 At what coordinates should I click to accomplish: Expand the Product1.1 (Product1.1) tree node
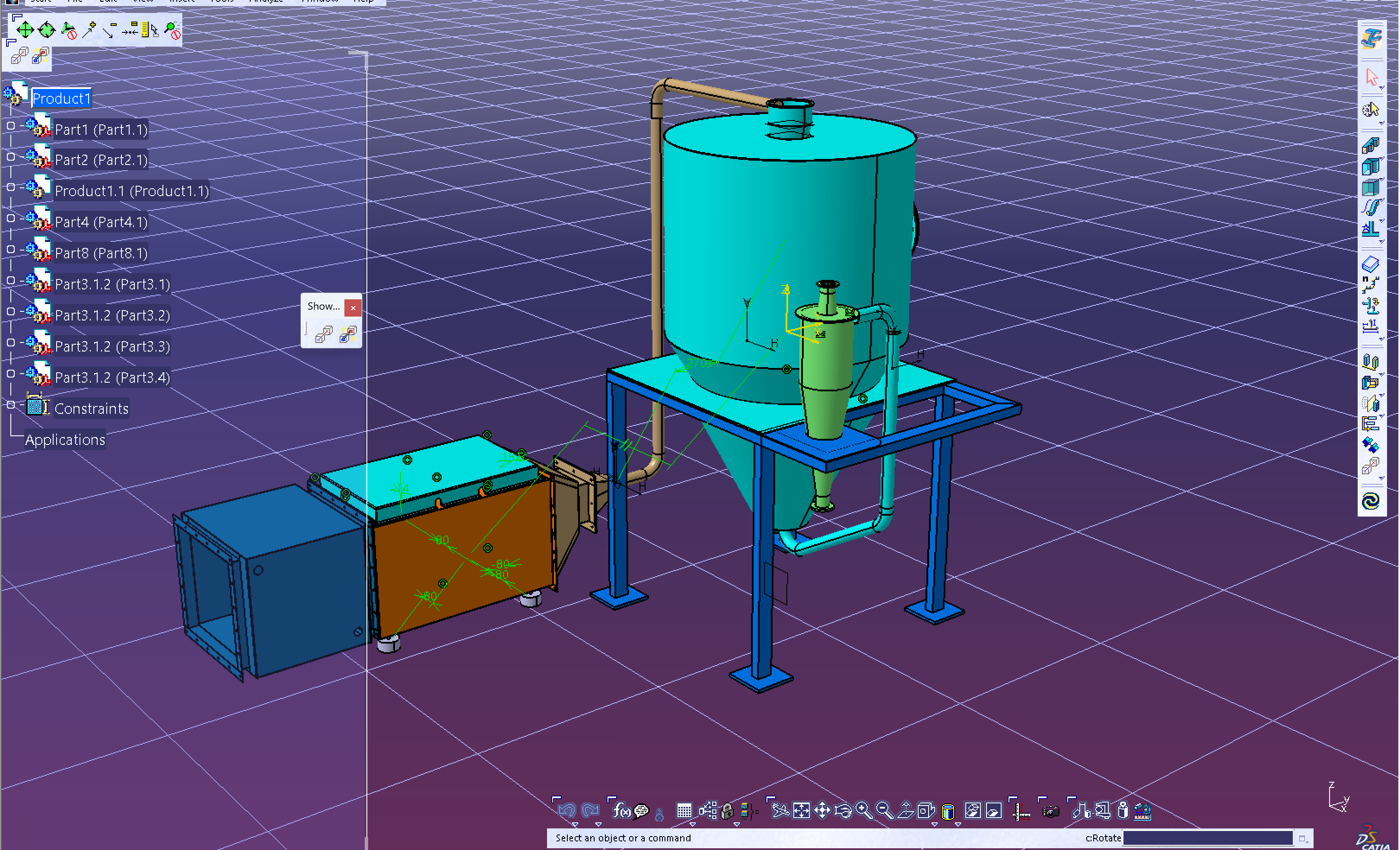point(11,187)
